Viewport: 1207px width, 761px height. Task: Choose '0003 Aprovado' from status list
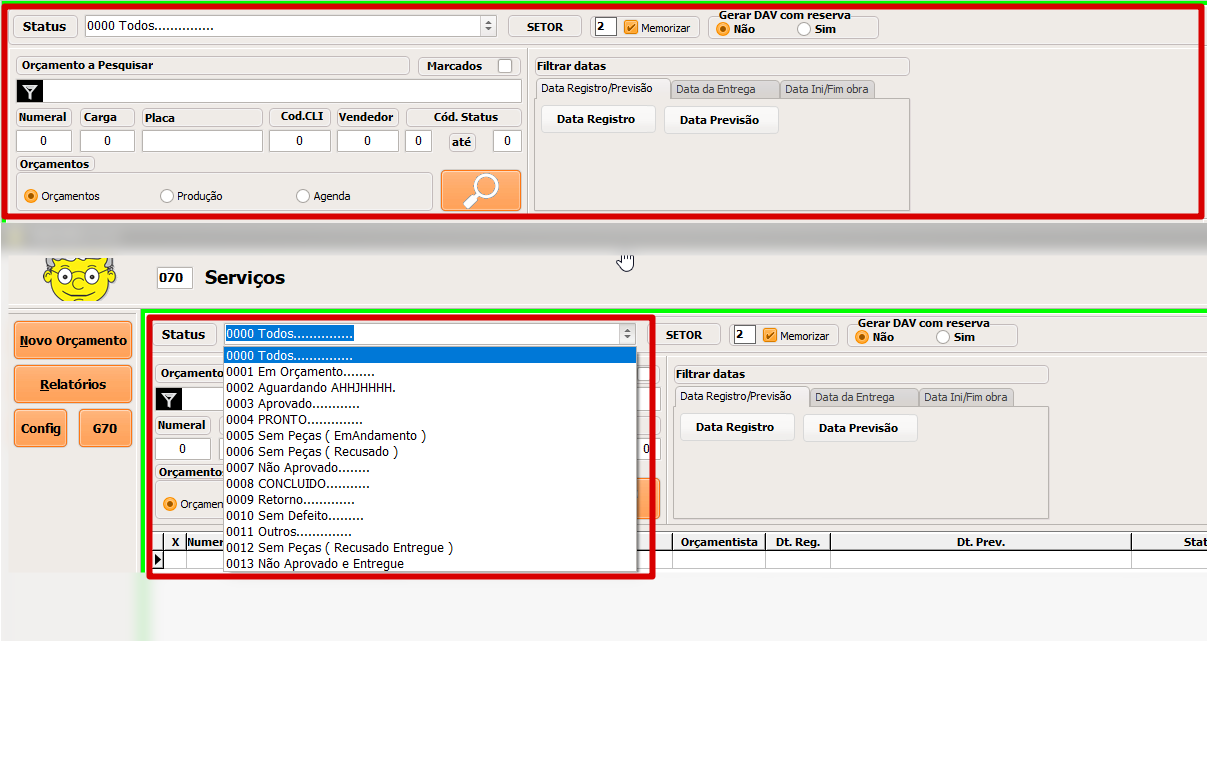(x=292, y=404)
